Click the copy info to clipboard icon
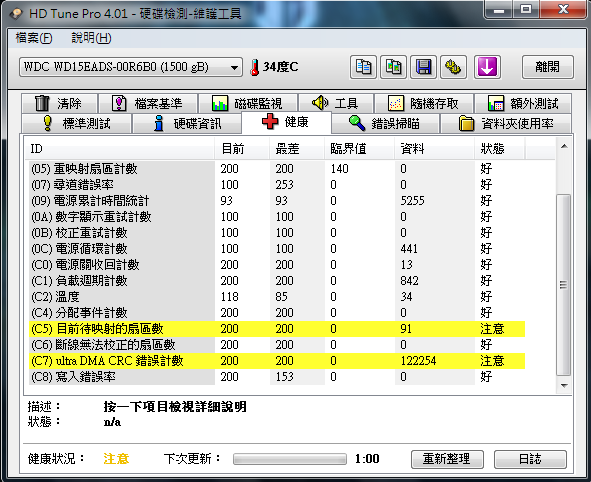This screenshot has height=482, width=591. tap(363, 67)
